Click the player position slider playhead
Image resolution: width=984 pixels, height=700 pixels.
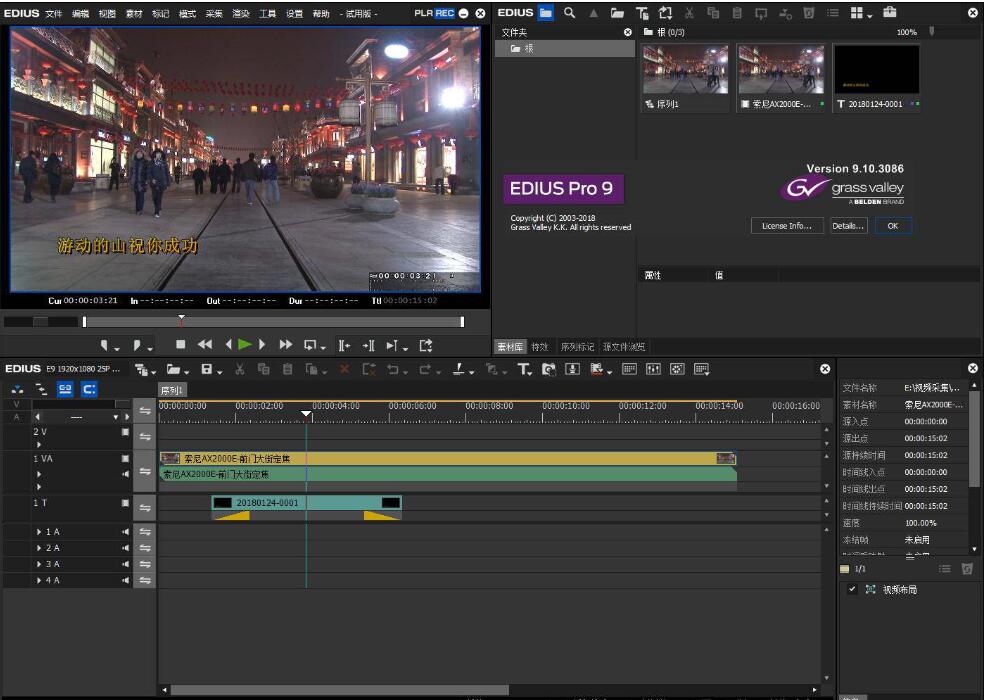click(x=181, y=319)
